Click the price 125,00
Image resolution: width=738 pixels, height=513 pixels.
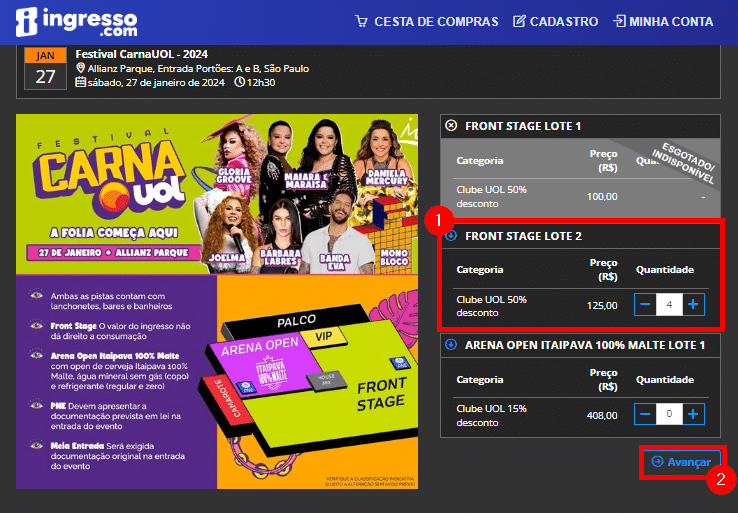602,305
